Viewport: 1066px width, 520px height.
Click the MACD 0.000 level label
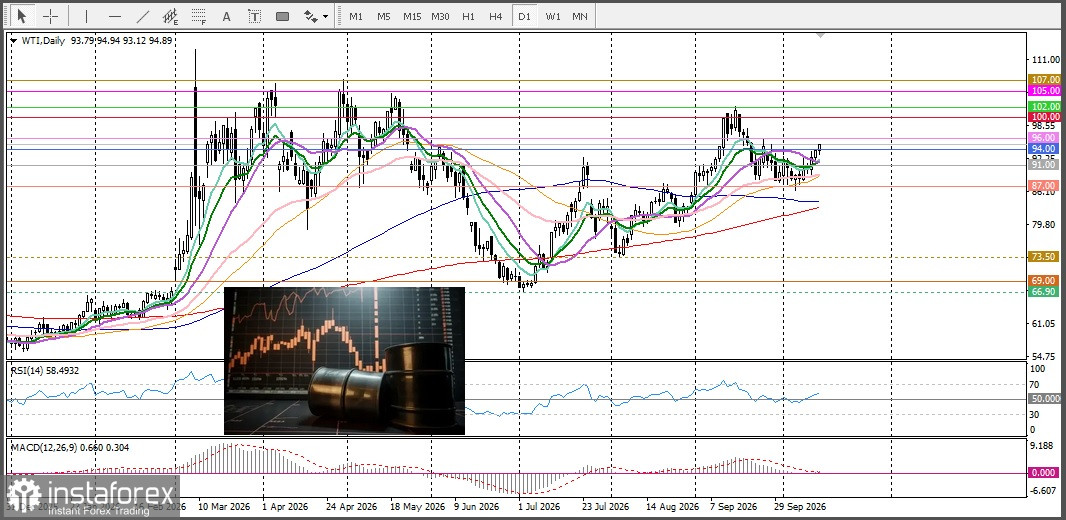(x=1045, y=473)
